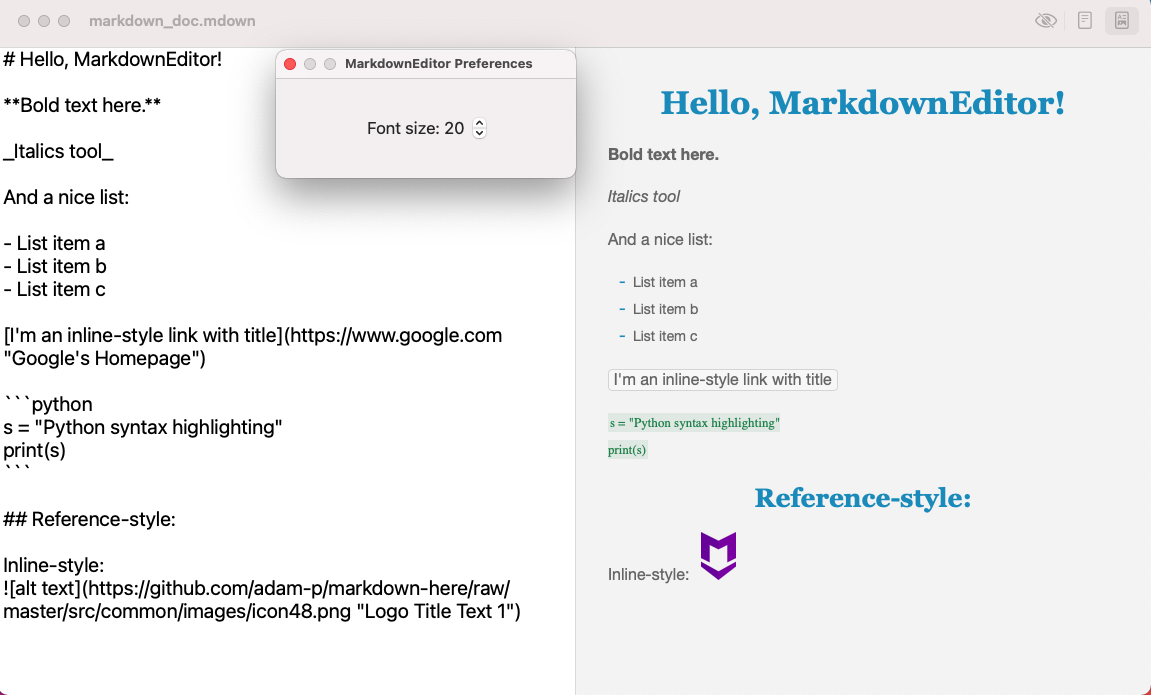Decrease font size with the stepper down arrow
Image resolution: width=1151 pixels, height=695 pixels.
pyautogui.click(x=479, y=133)
